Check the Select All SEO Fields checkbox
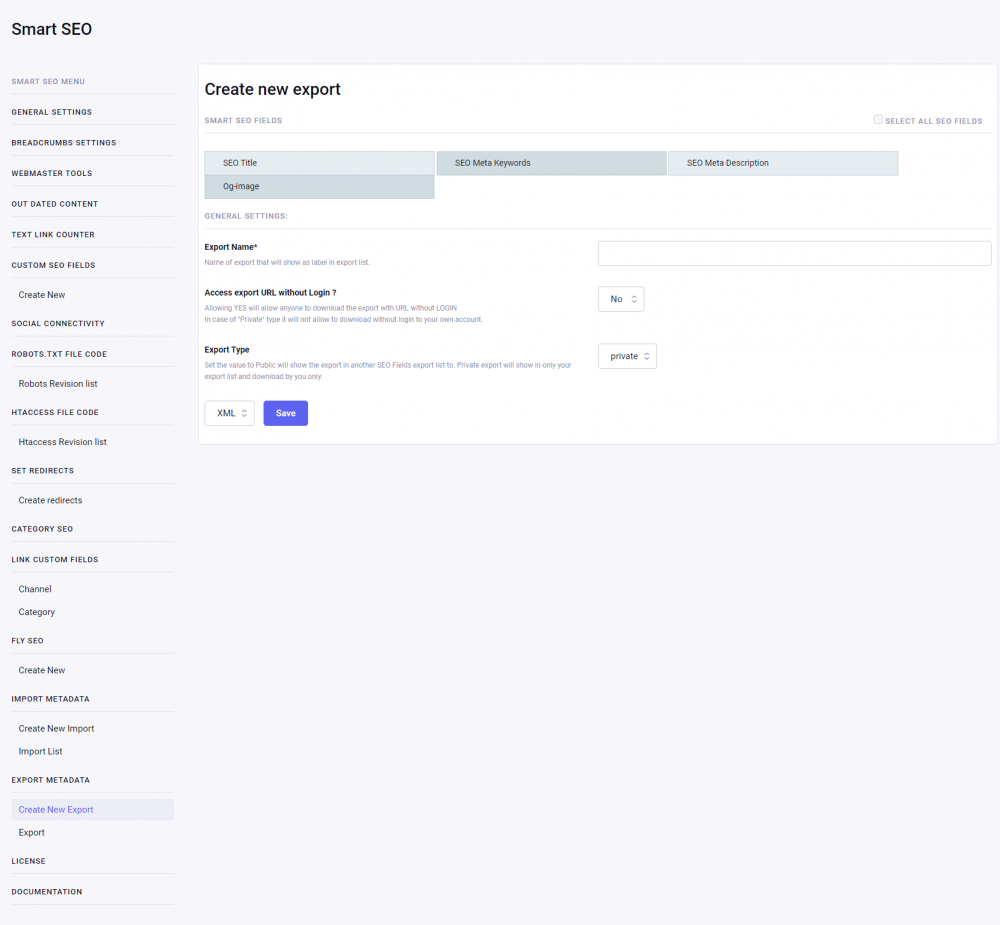The height and width of the screenshot is (925, 1000). pos(878,120)
